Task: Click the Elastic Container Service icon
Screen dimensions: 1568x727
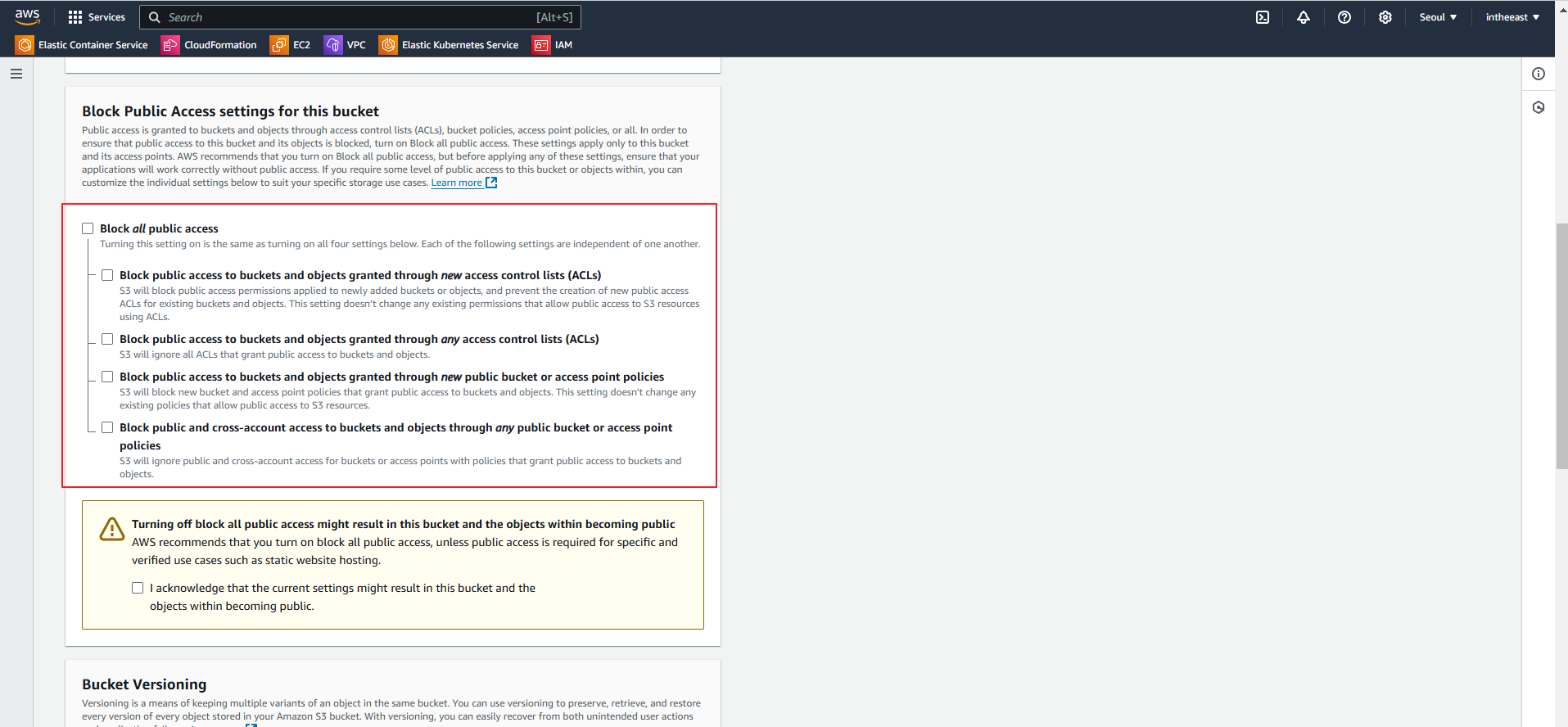Action: click(x=25, y=45)
